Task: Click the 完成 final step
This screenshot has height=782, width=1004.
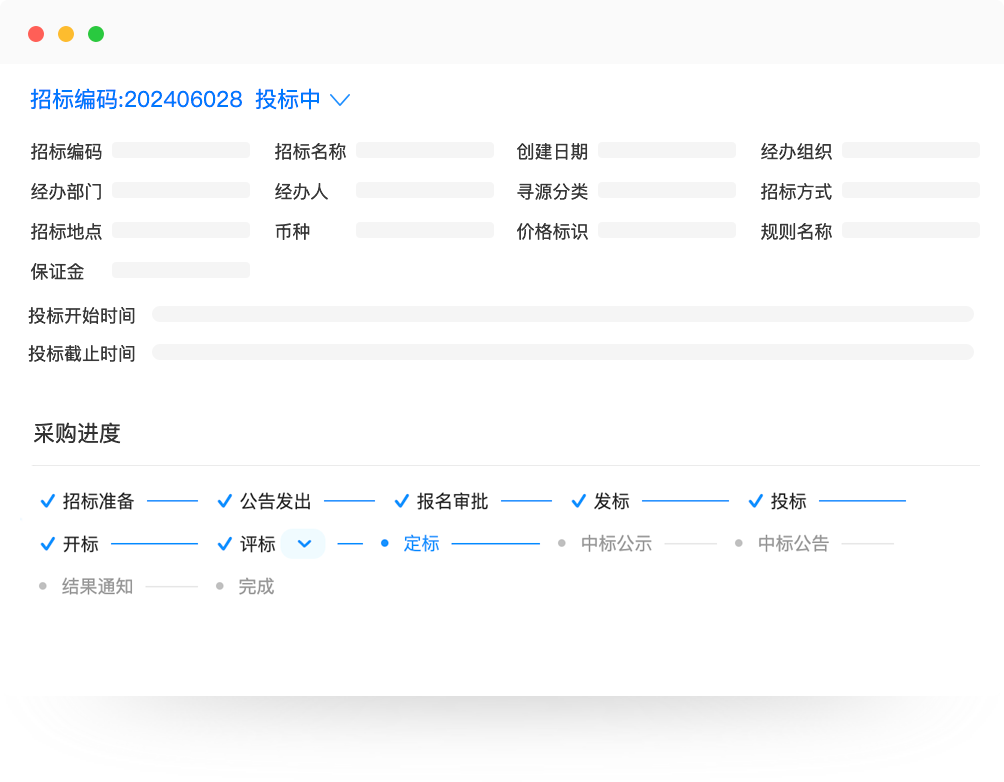Action: pyautogui.click(x=256, y=587)
